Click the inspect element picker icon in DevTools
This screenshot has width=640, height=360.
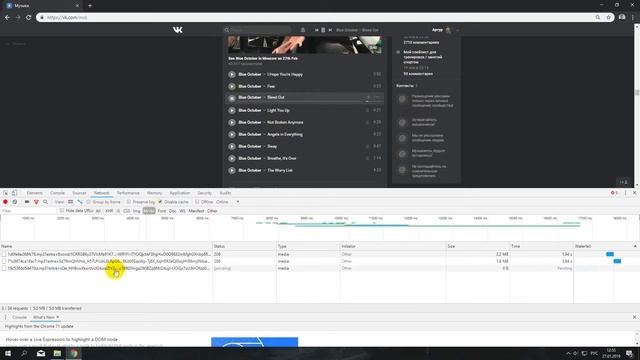pyautogui.click(x=5, y=193)
